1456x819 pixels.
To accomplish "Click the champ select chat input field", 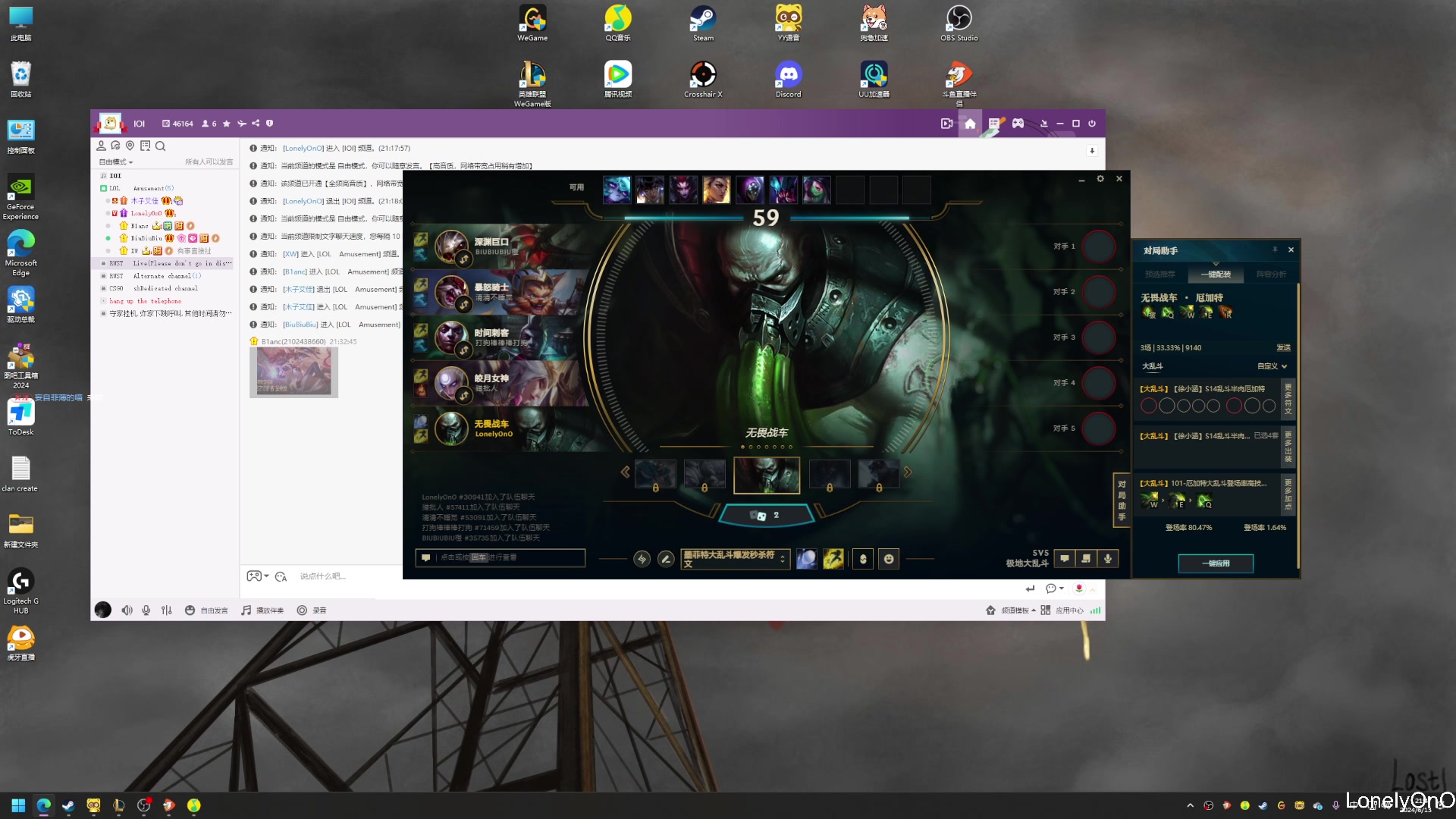I will [500, 557].
